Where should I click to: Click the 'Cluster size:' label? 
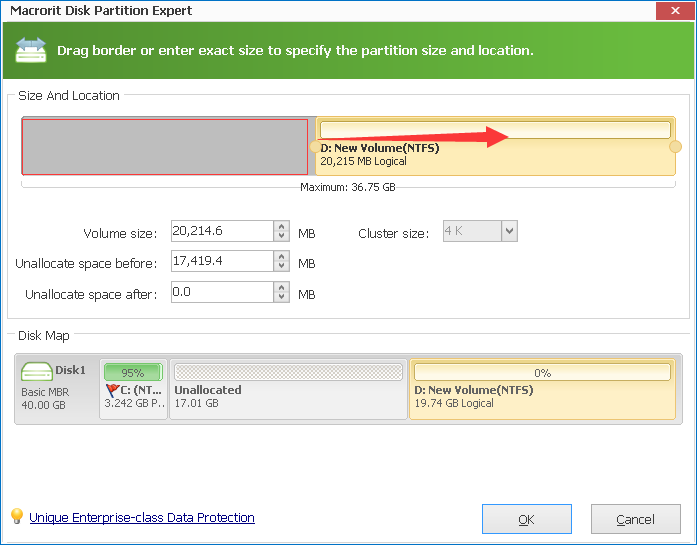click(393, 233)
